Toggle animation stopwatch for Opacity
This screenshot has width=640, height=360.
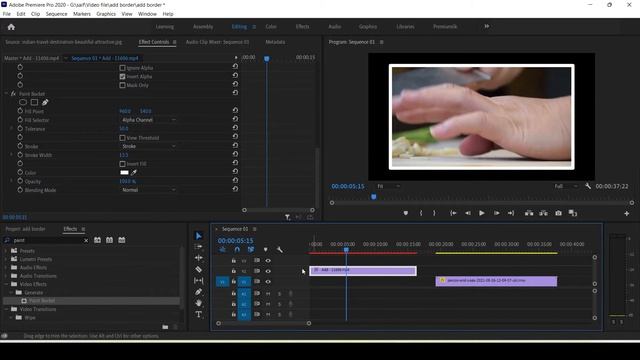[x=20, y=181]
